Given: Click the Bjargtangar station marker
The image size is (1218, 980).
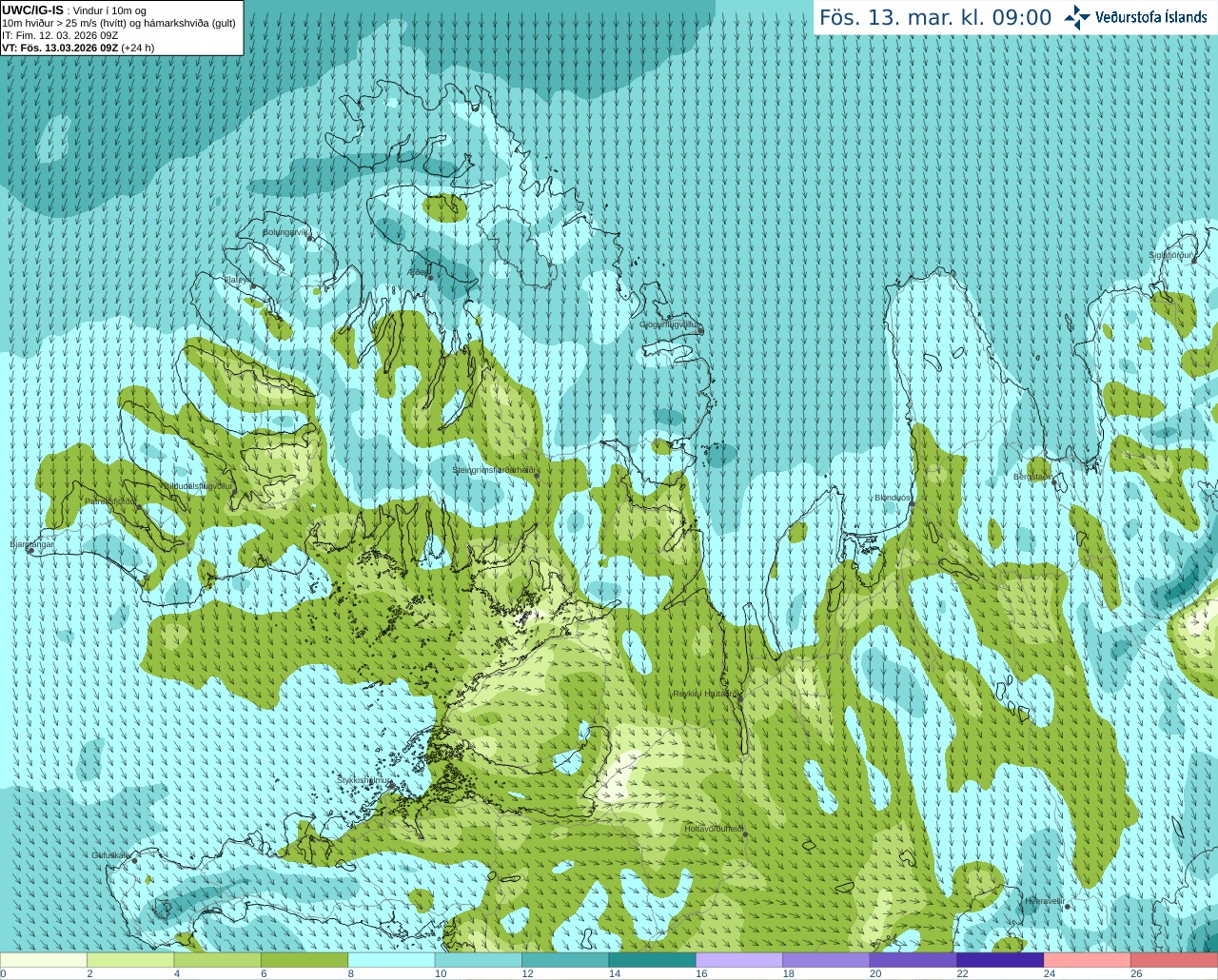Looking at the screenshot, I should coord(30,551).
